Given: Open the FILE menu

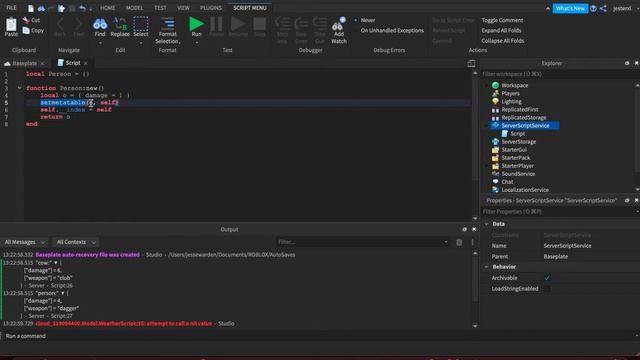Looking at the screenshot, I should [x=11, y=8].
